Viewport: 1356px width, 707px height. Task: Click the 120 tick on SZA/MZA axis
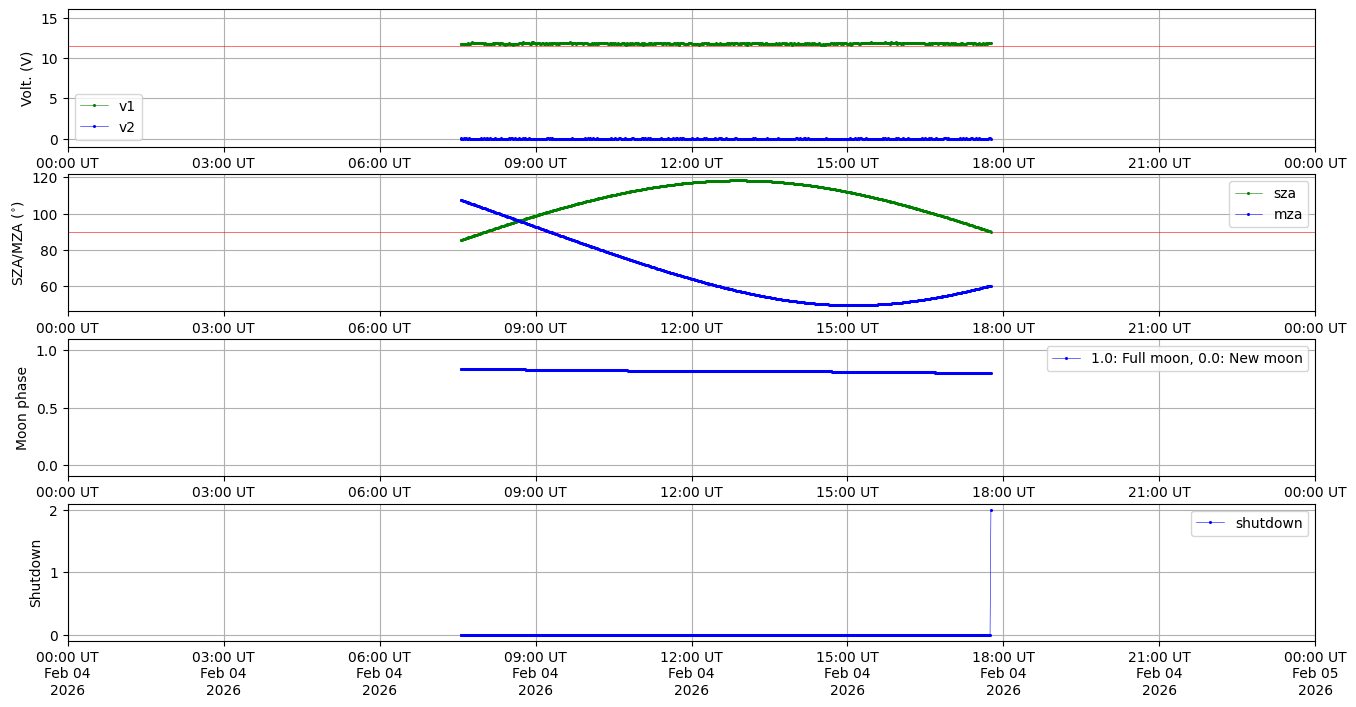click(46, 179)
